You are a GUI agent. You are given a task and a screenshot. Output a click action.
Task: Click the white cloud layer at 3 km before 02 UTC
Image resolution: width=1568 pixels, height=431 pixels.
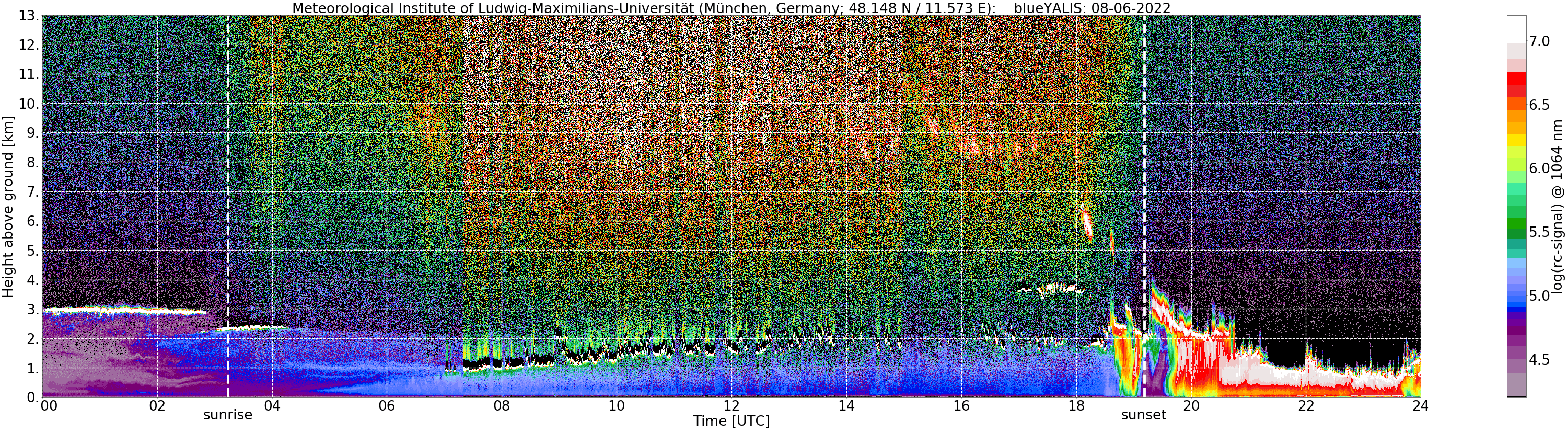[x=123, y=311]
